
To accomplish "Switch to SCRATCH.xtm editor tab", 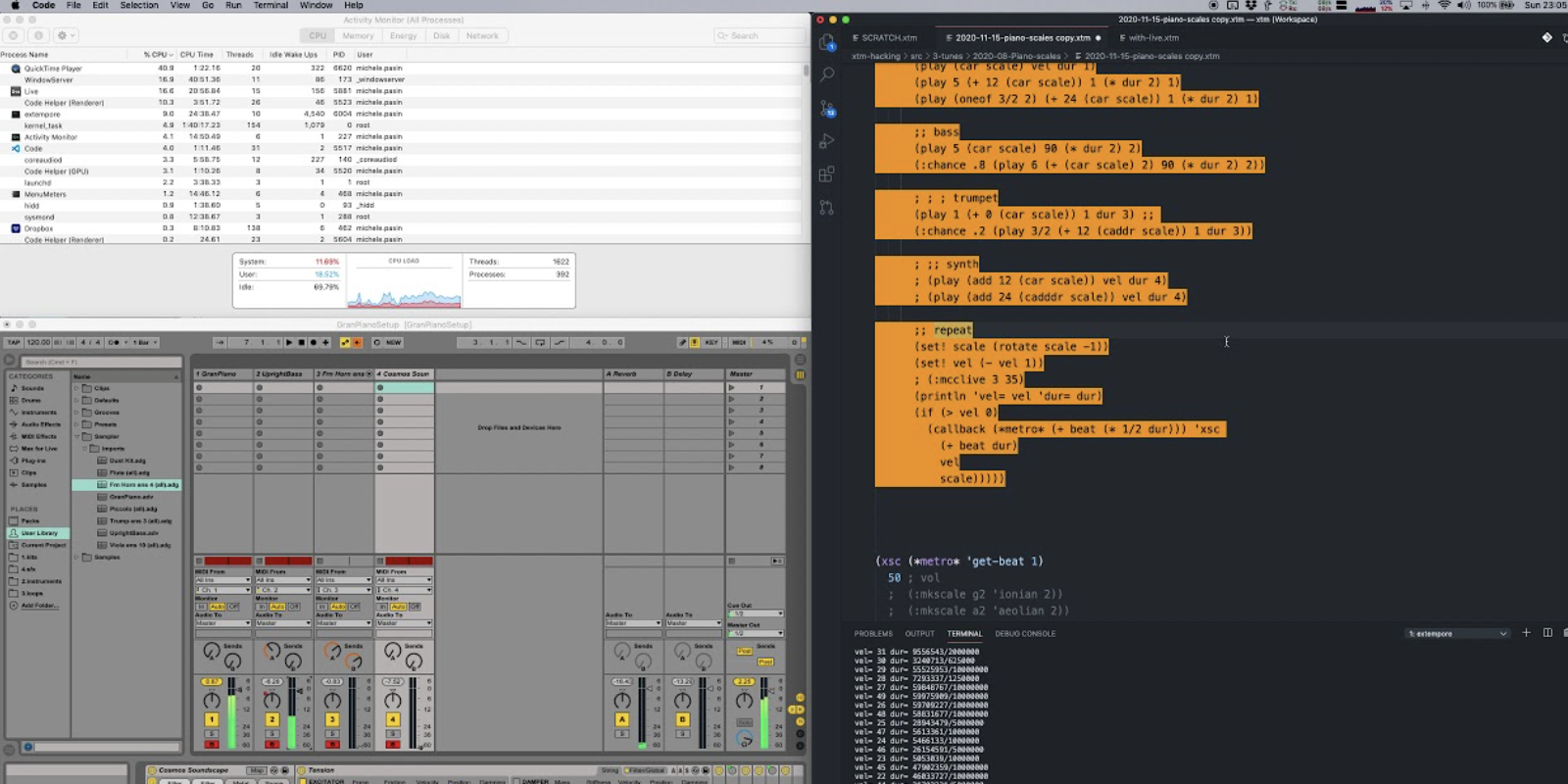I will coord(884,37).
